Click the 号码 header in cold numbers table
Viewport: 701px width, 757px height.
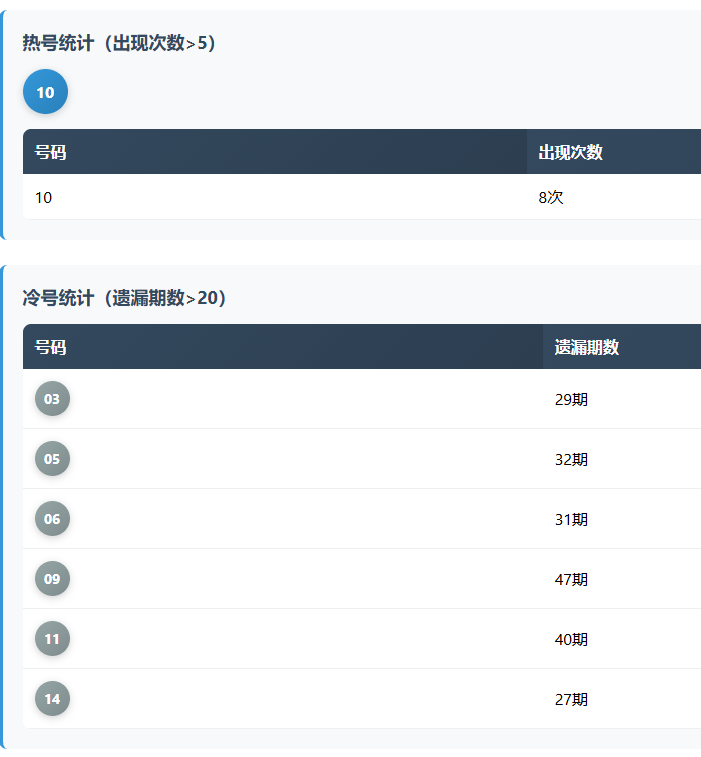click(51, 347)
